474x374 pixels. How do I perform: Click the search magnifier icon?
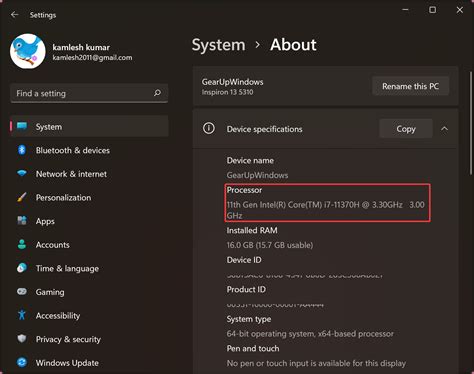pos(157,93)
